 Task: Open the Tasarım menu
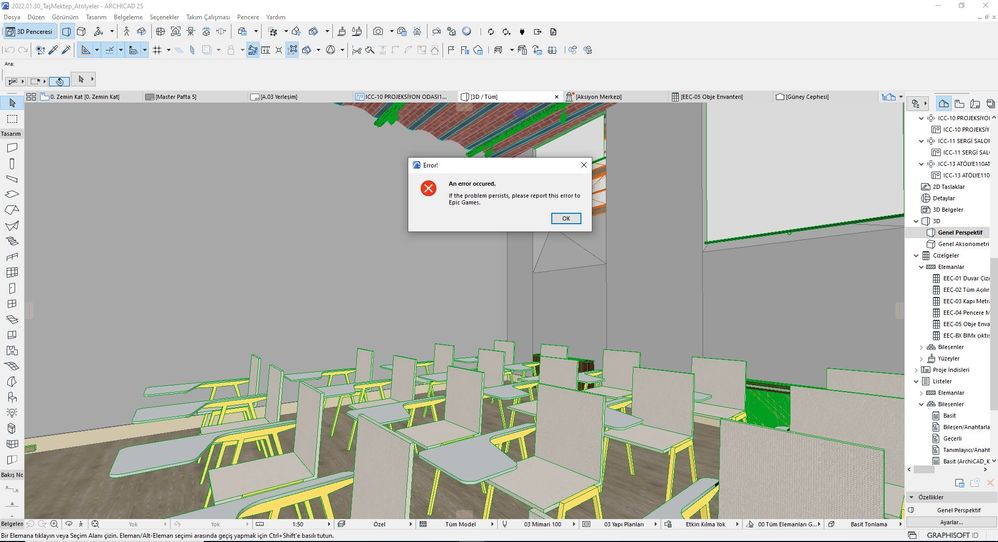96,17
